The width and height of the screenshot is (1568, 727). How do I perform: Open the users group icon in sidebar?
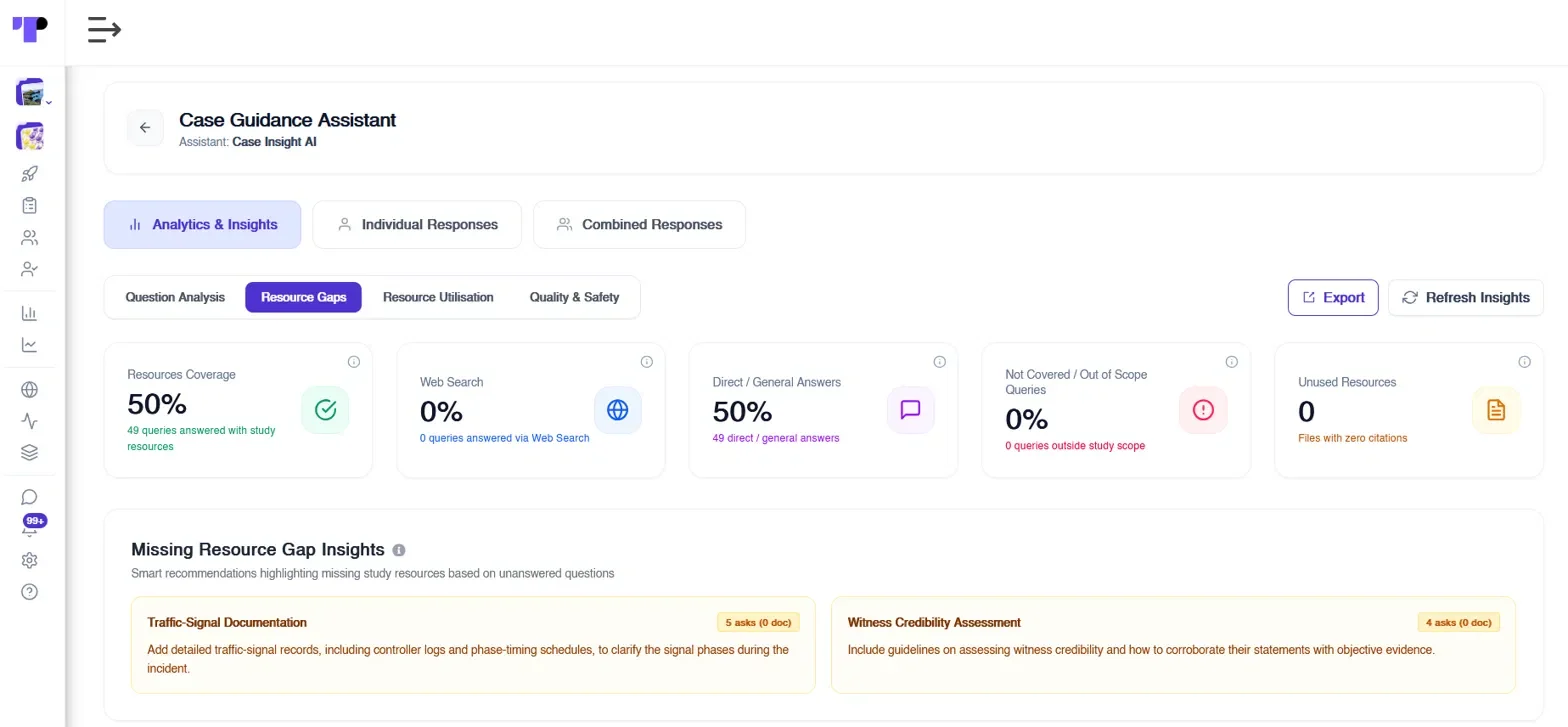pos(30,238)
